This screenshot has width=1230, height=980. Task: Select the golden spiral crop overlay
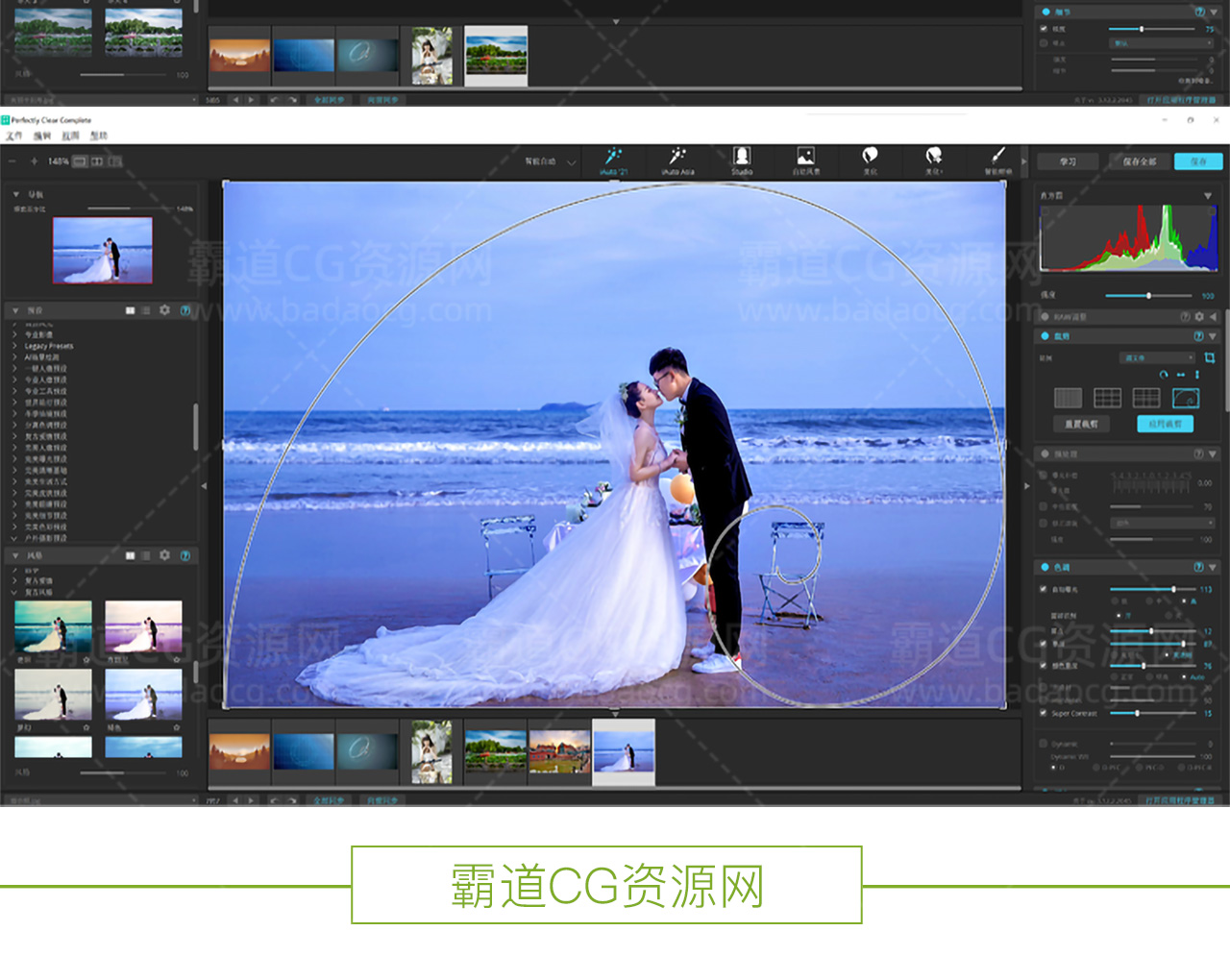click(x=1186, y=398)
